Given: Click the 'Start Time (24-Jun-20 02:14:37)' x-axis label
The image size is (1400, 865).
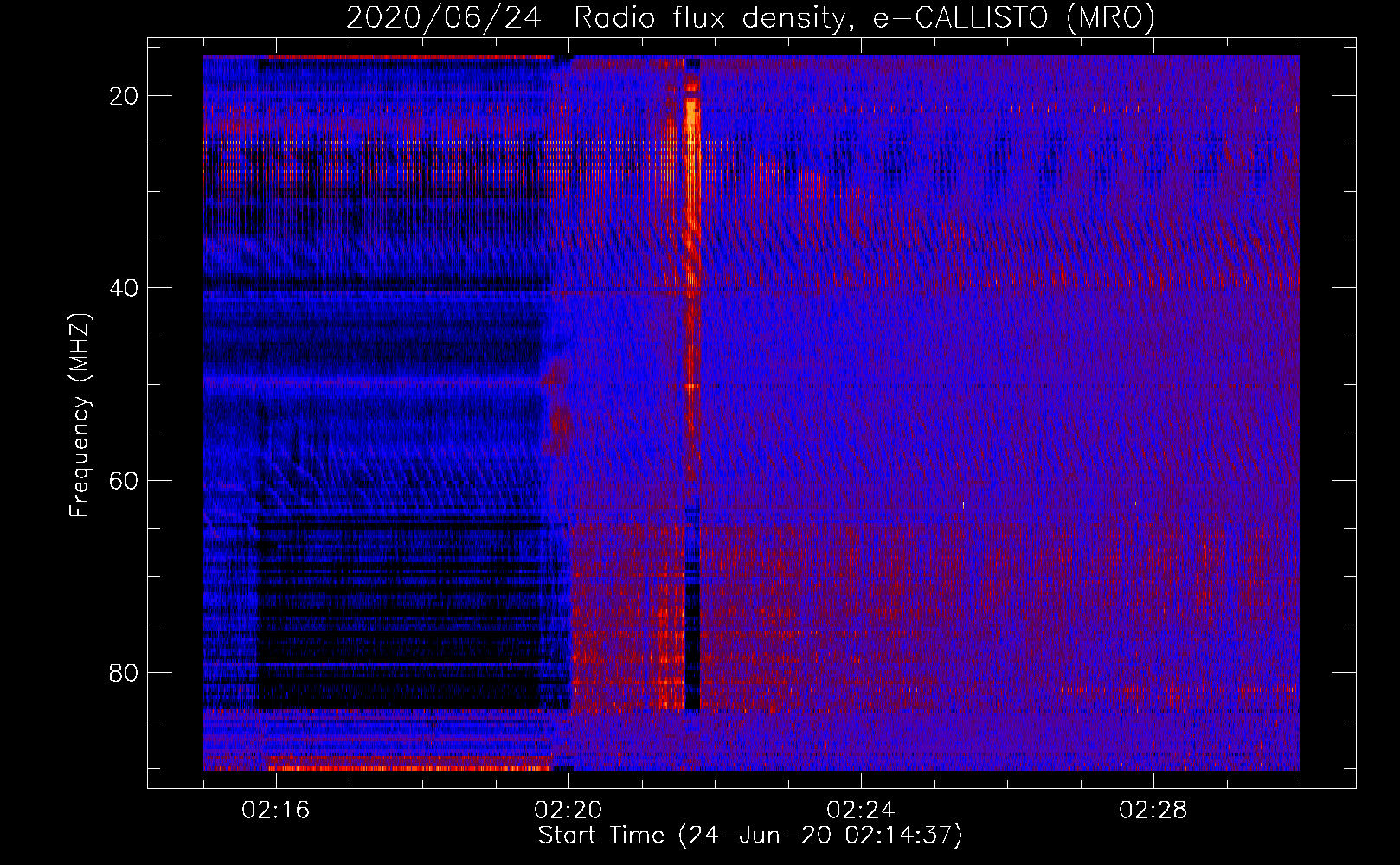Looking at the screenshot, I should click(x=750, y=836).
